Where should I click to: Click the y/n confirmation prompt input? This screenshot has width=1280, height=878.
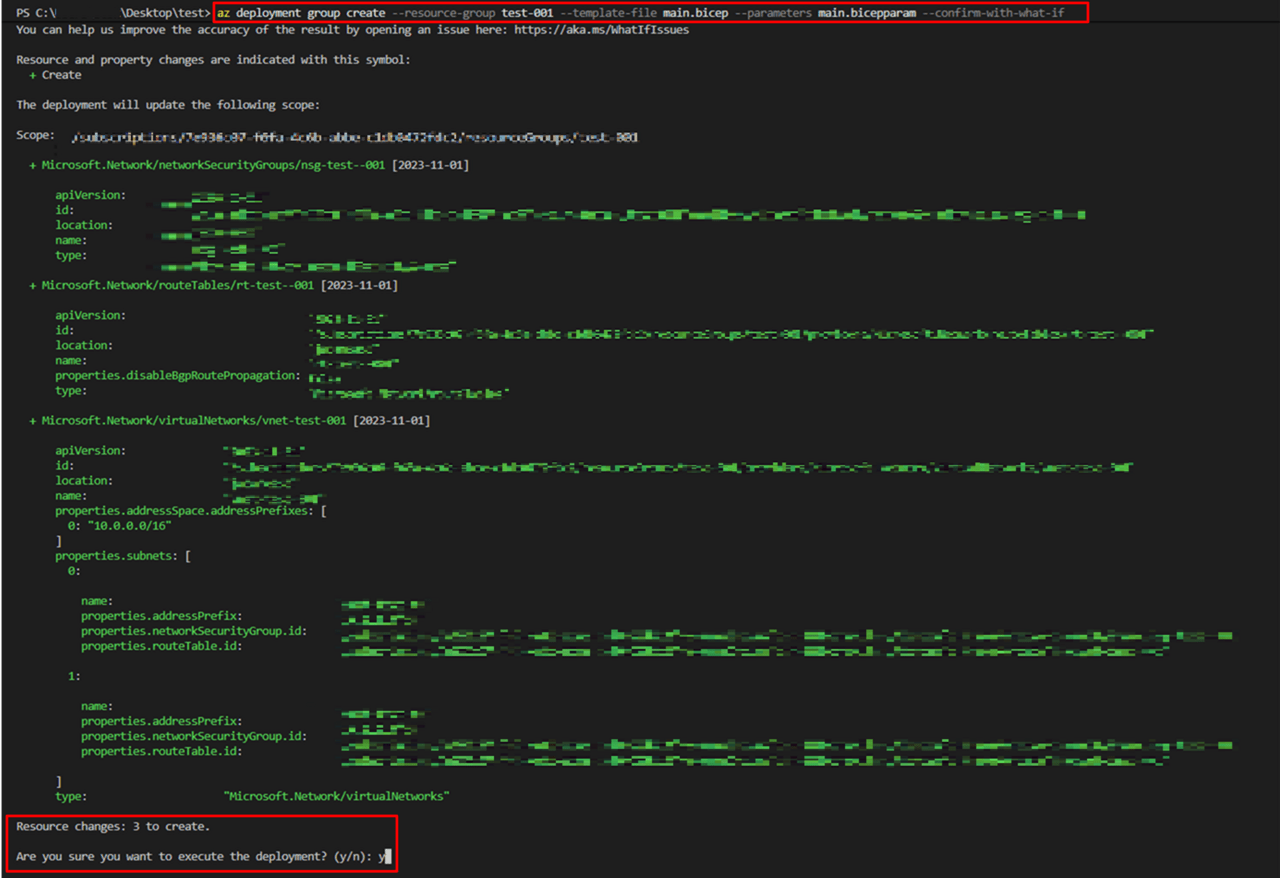coord(384,857)
